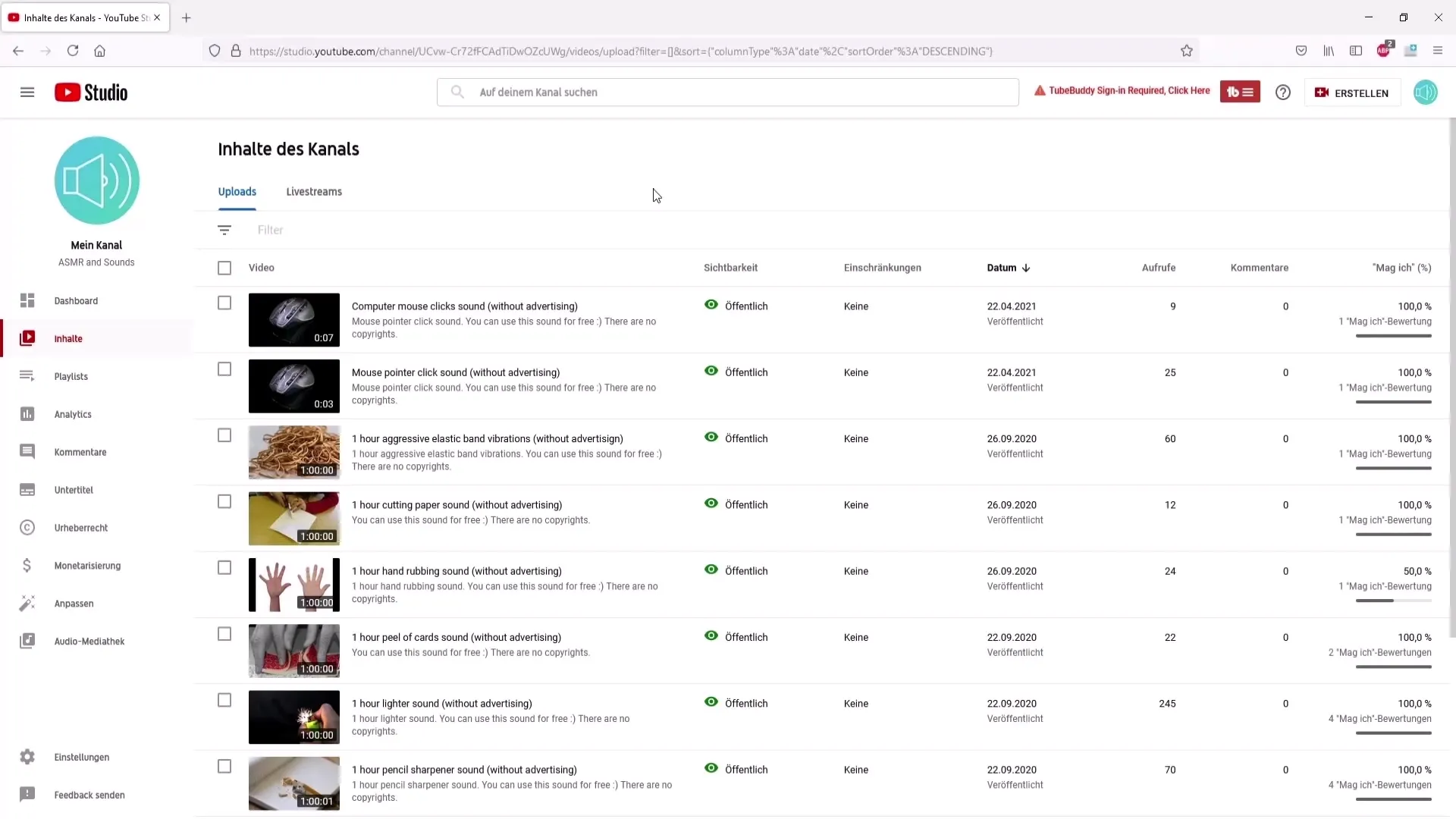Click Monetarisierung icon in sidebar

(27, 565)
